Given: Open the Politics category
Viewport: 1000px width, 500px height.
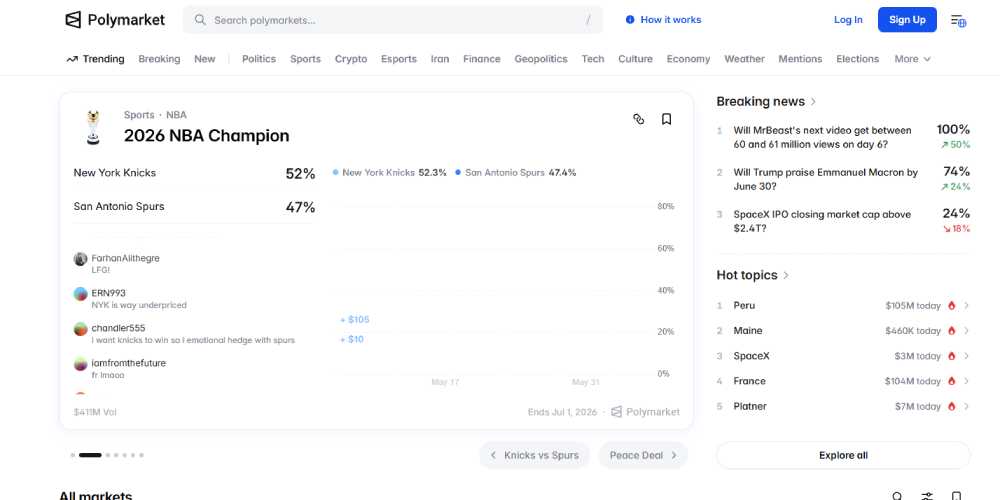Looking at the screenshot, I should click(x=259, y=59).
